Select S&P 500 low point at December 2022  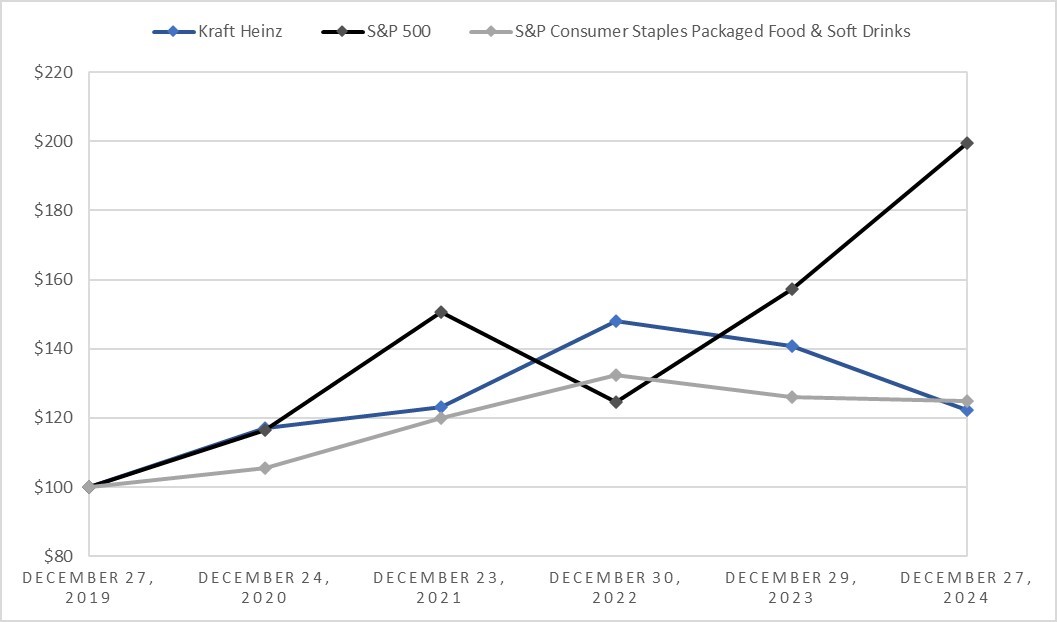coord(616,402)
